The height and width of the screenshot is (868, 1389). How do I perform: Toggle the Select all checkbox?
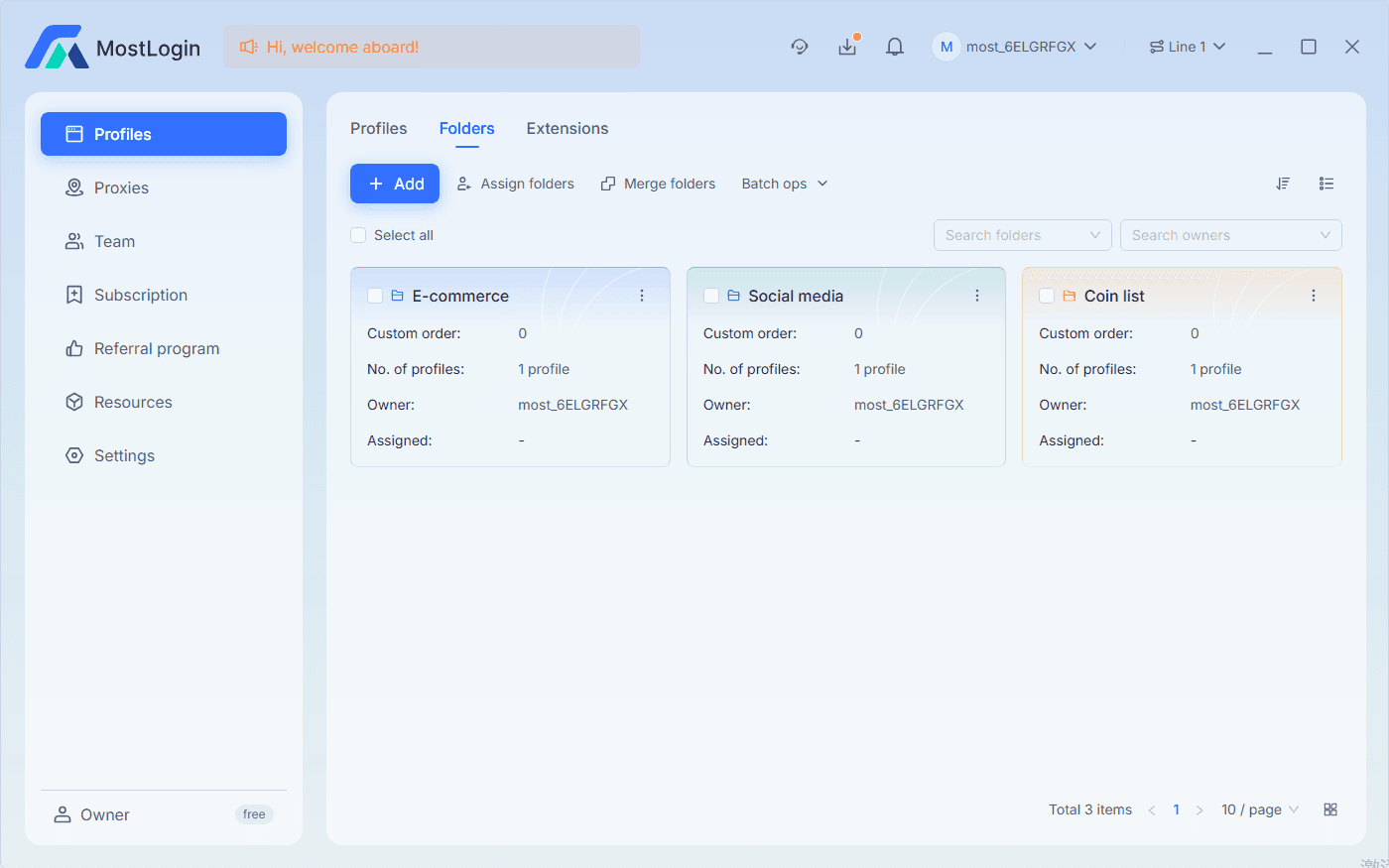pos(358,235)
